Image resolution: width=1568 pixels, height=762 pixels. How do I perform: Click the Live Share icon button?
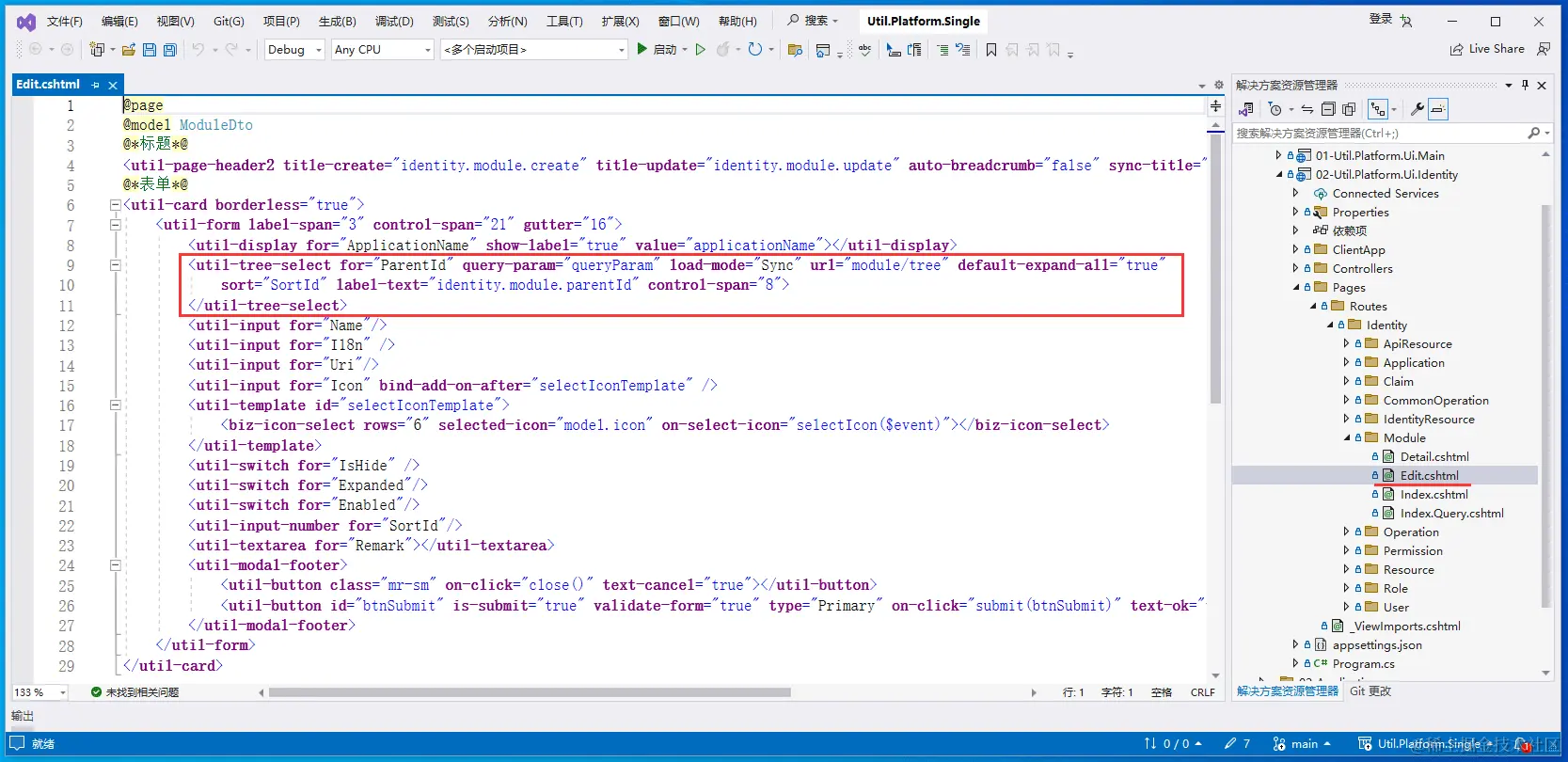tap(1487, 49)
